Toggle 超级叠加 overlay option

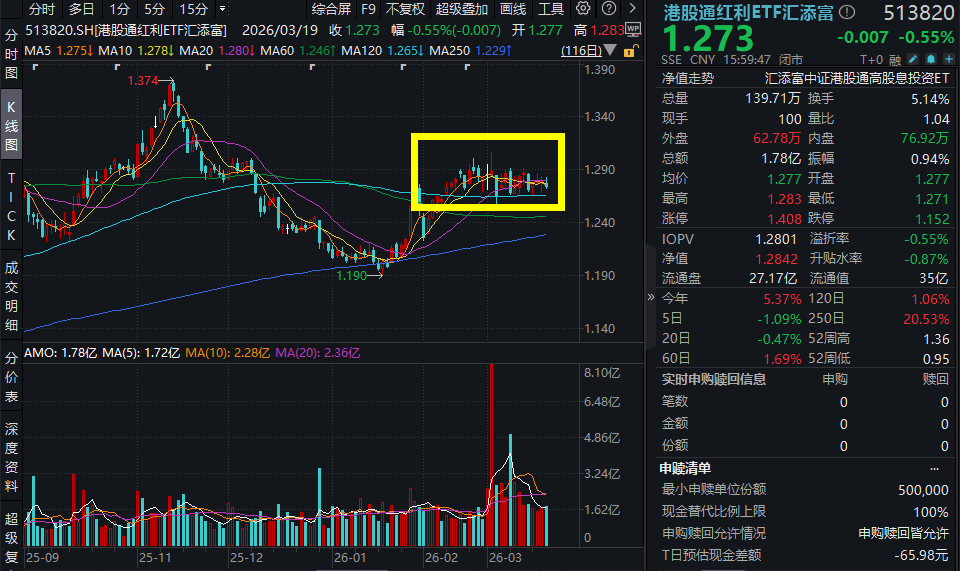pyautogui.click(x=462, y=9)
